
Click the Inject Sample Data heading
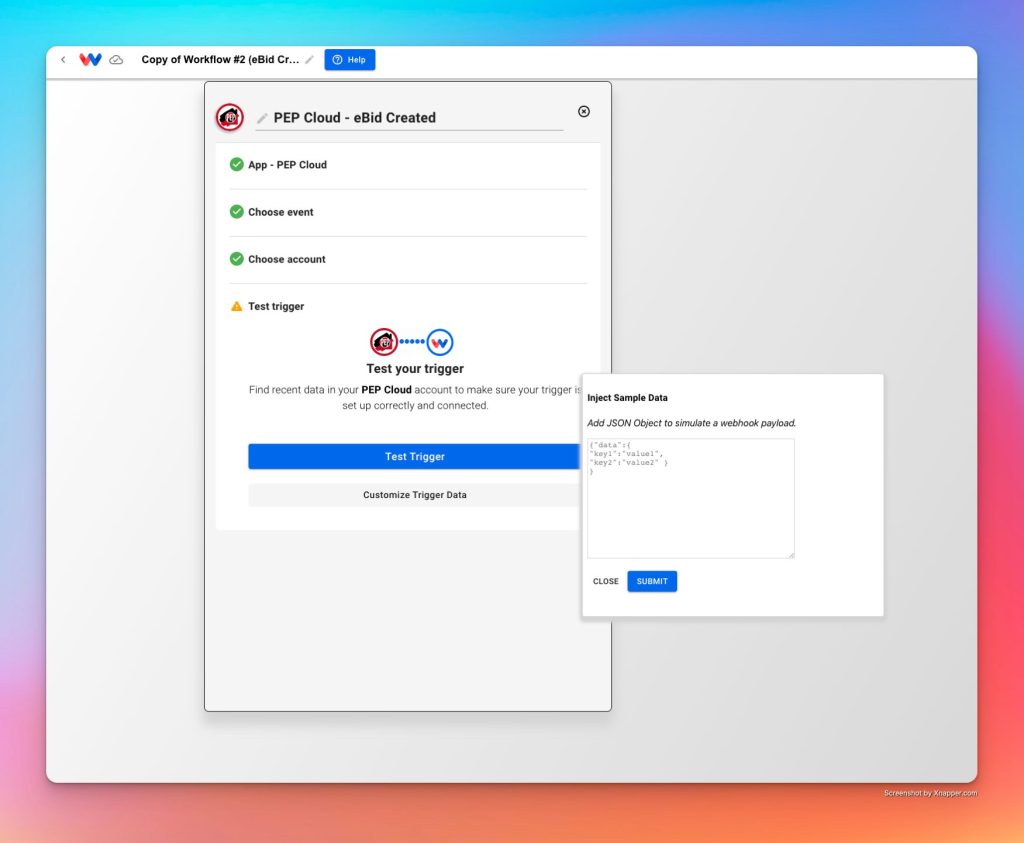pyautogui.click(x=627, y=398)
